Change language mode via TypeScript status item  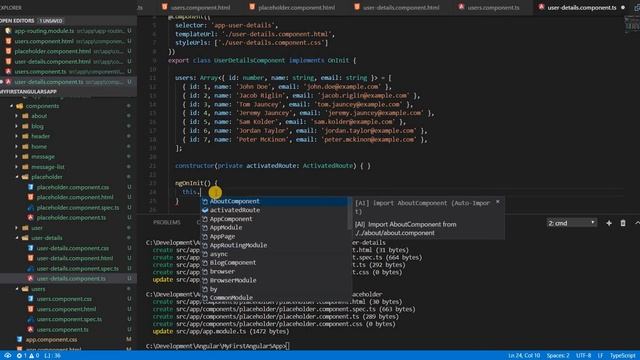622,356
